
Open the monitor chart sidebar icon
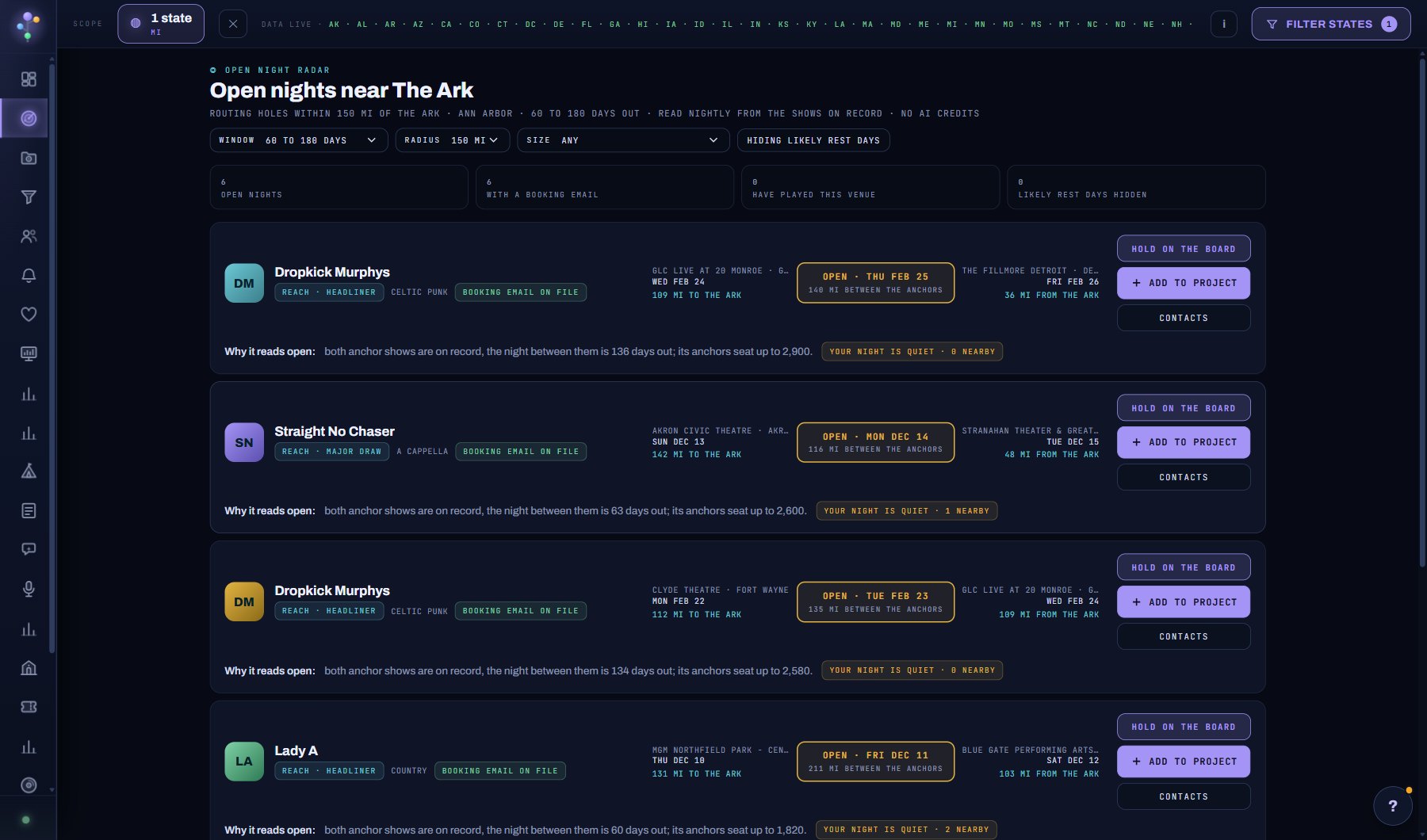coord(29,353)
